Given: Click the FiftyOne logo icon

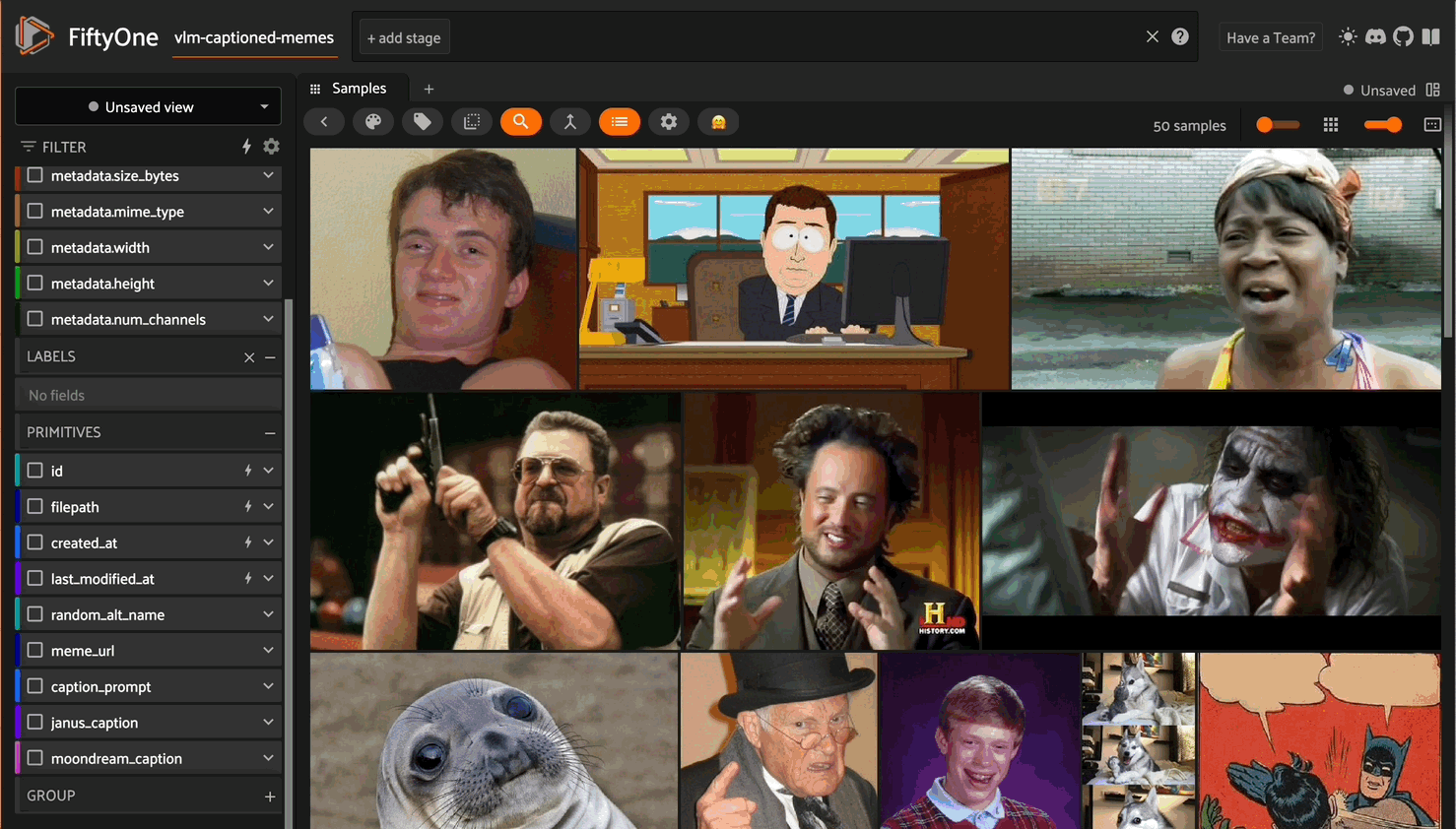Looking at the screenshot, I should (33, 36).
